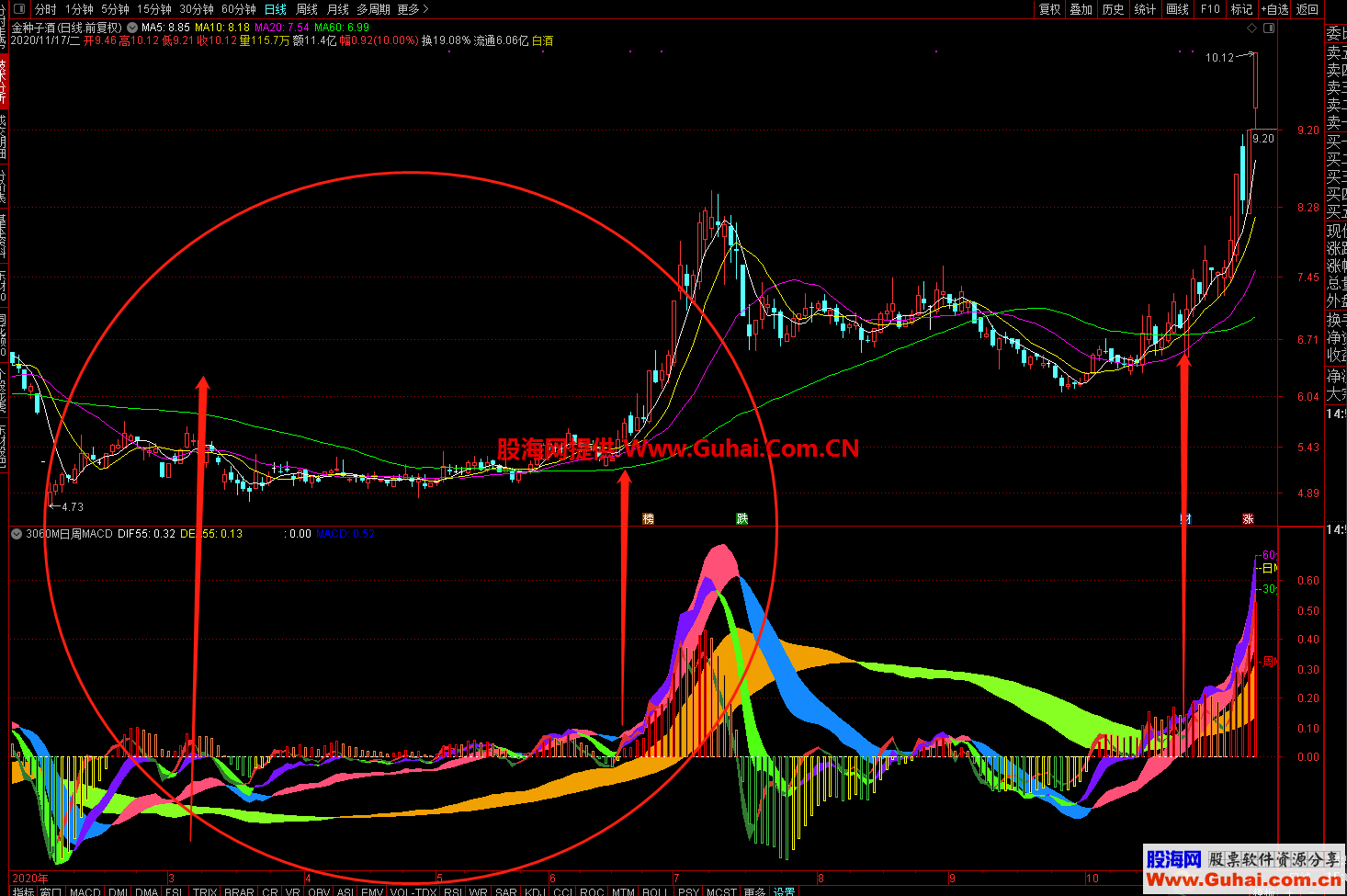Select the 15分钟 timeframe
1347x896 pixels.
point(154,9)
